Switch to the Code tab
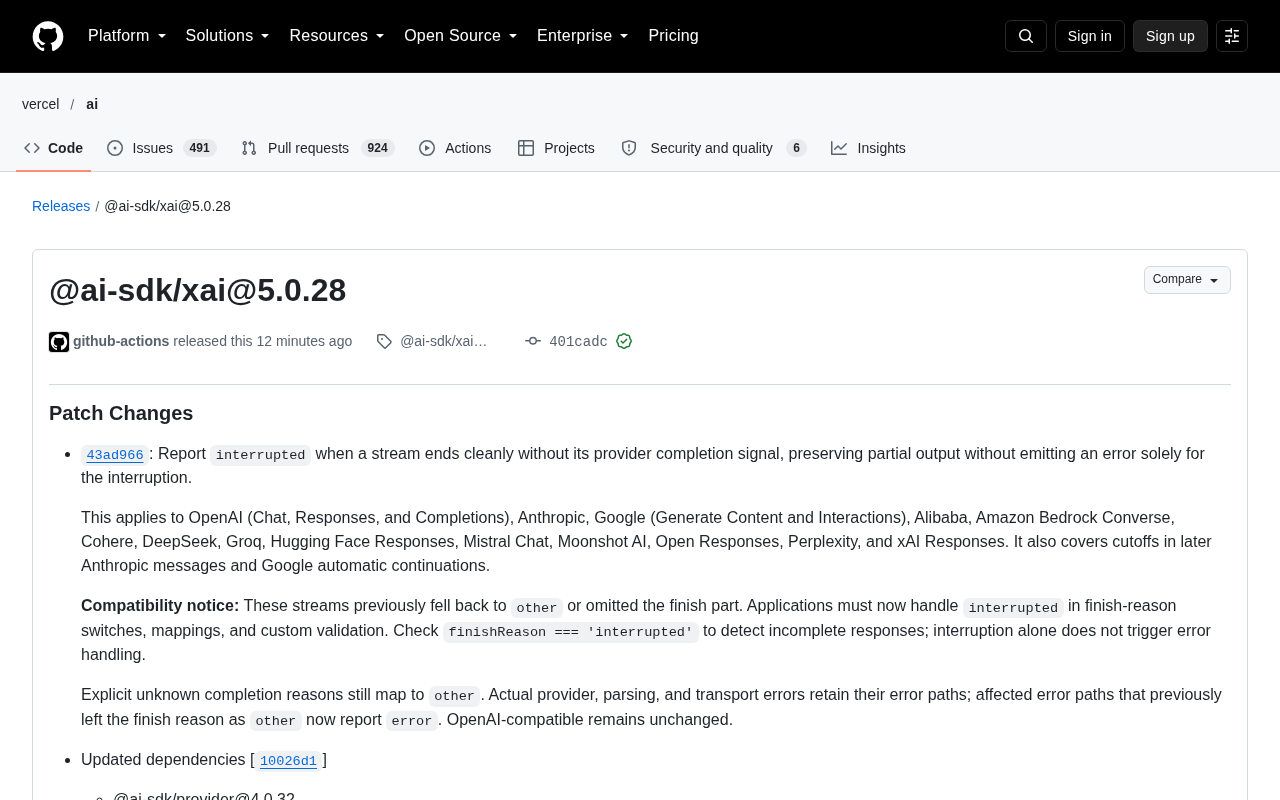 point(54,148)
